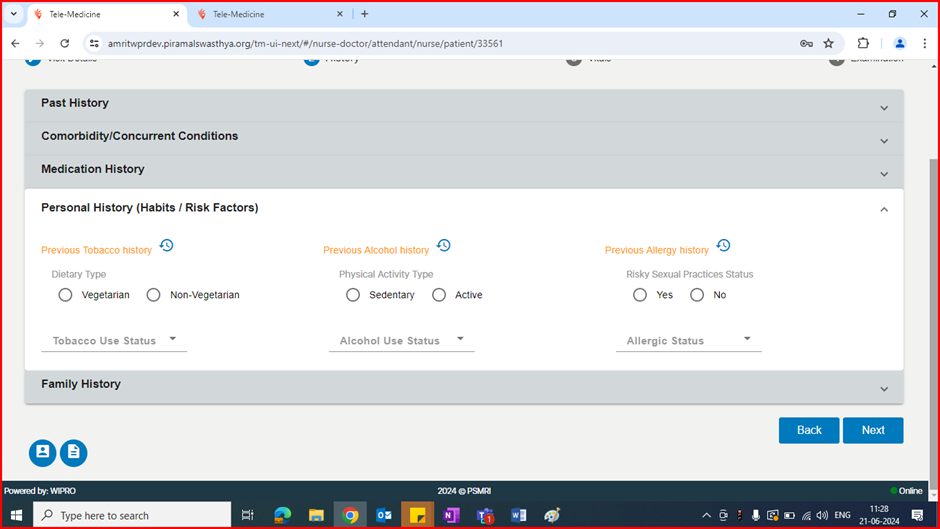Open the volume control in system tray
The image size is (940, 529).
[822, 515]
